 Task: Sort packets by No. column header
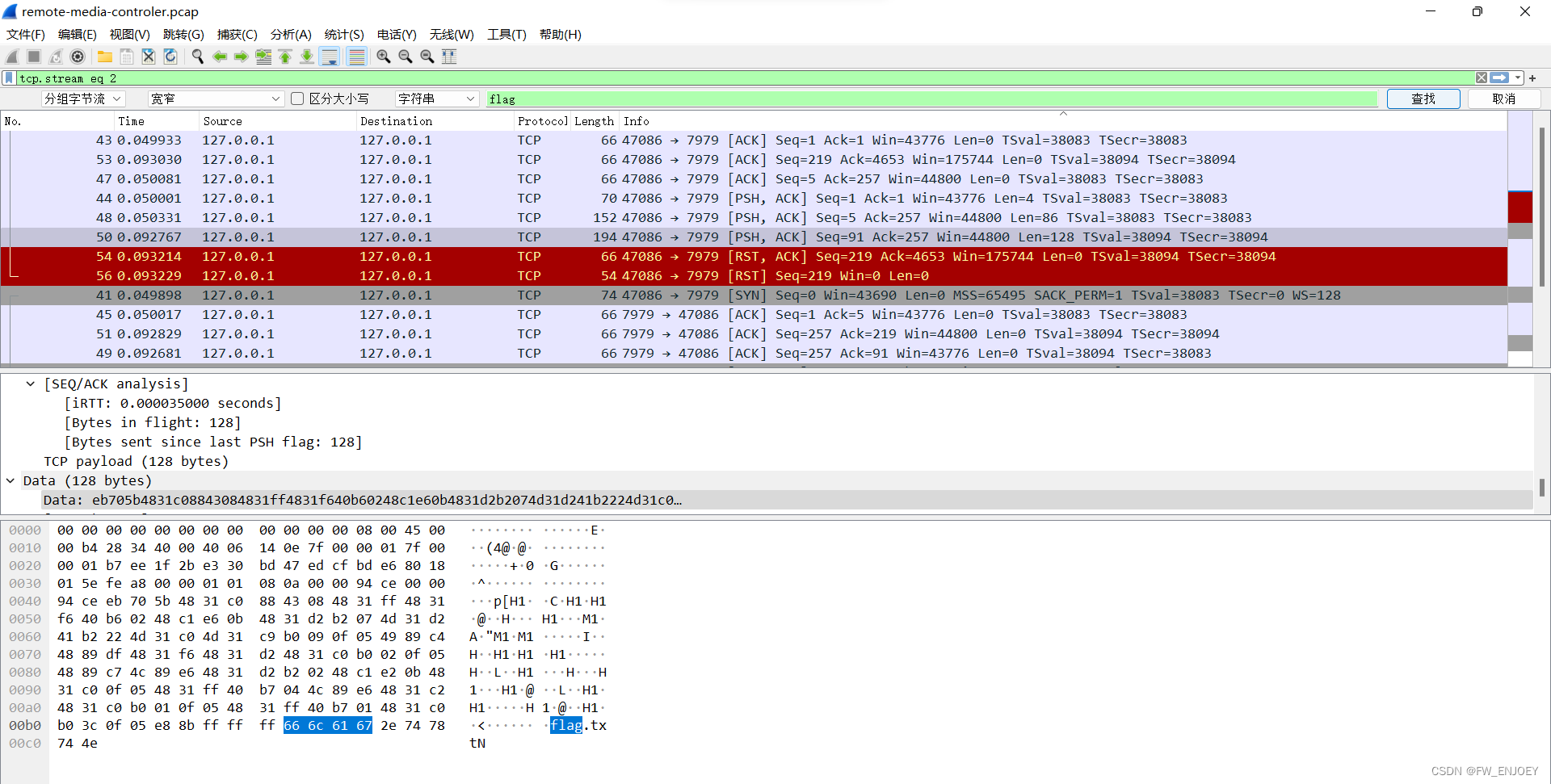57,121
